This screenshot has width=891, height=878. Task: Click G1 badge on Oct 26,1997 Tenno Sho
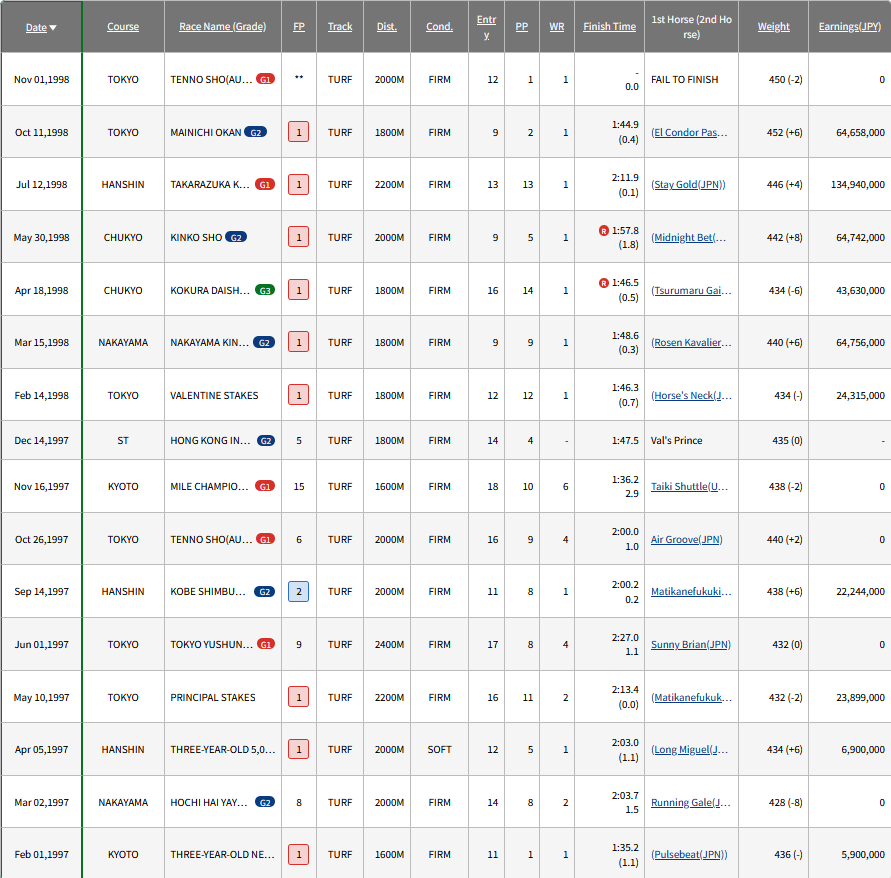pyautogui.click(x=265, y=539)
